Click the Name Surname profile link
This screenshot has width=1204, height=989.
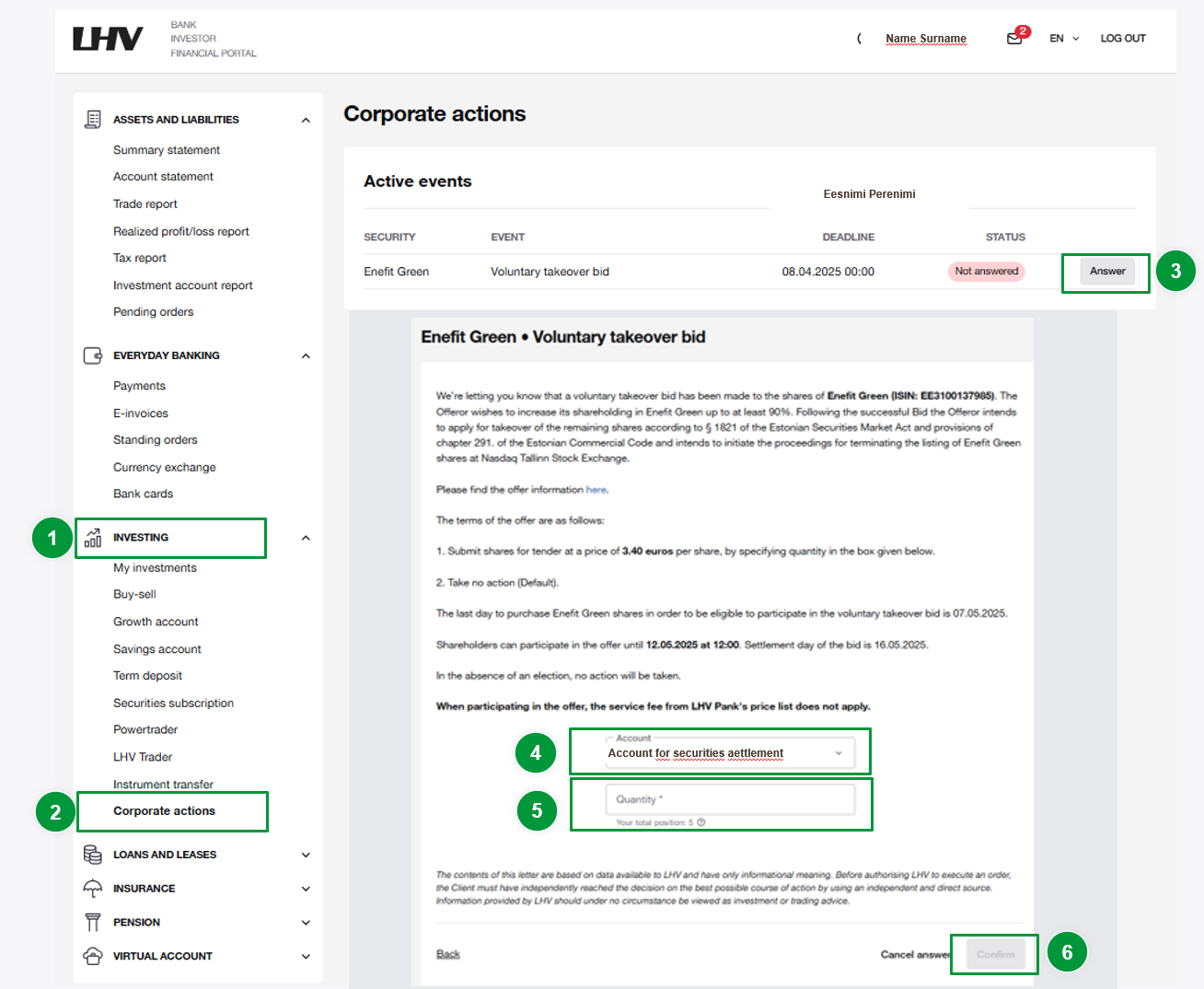click(x=926, y=39)
